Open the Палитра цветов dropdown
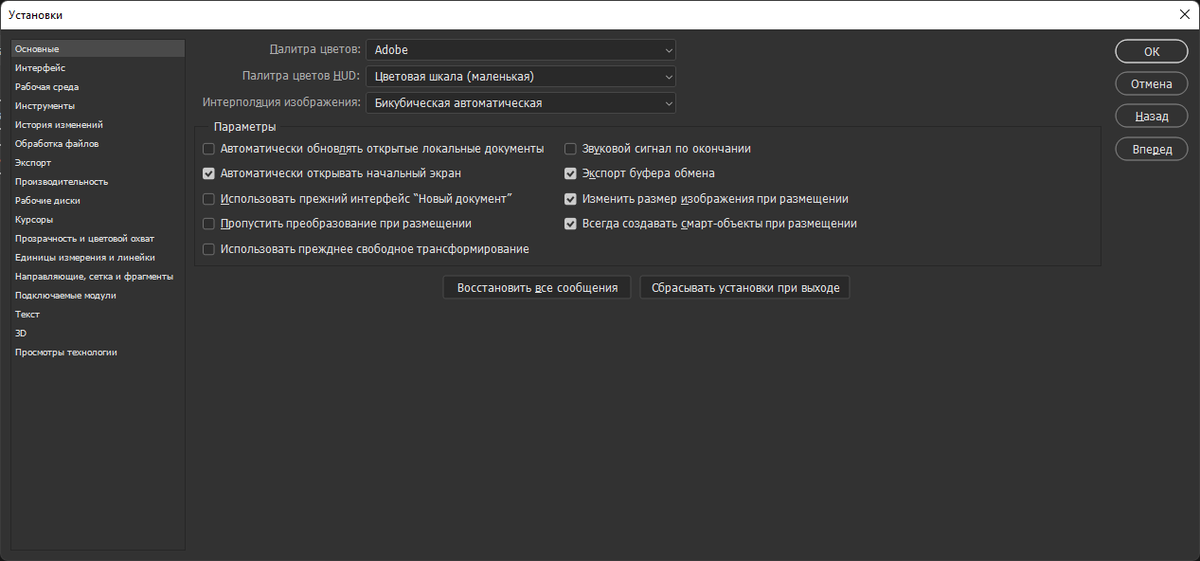Screen dimensions: 1200x561 coord(521,49)
